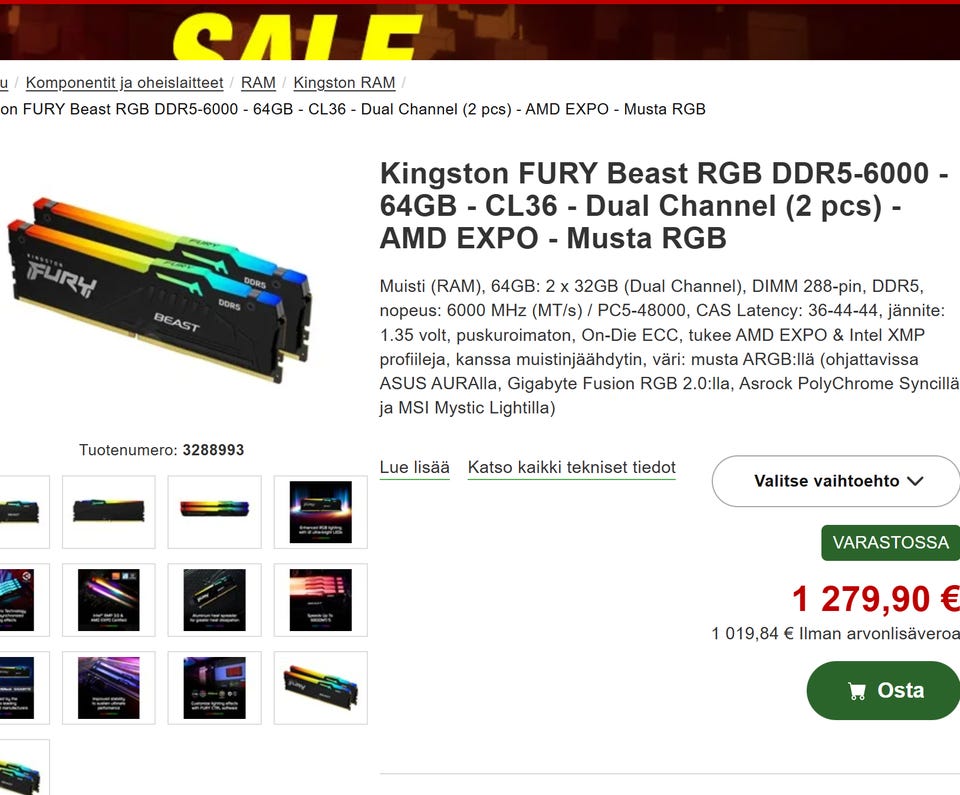Image resolution: width=960 pixels, height=795 pixels.
Task: Select the FURY CTRL software thumbnail
Action: 214,688
